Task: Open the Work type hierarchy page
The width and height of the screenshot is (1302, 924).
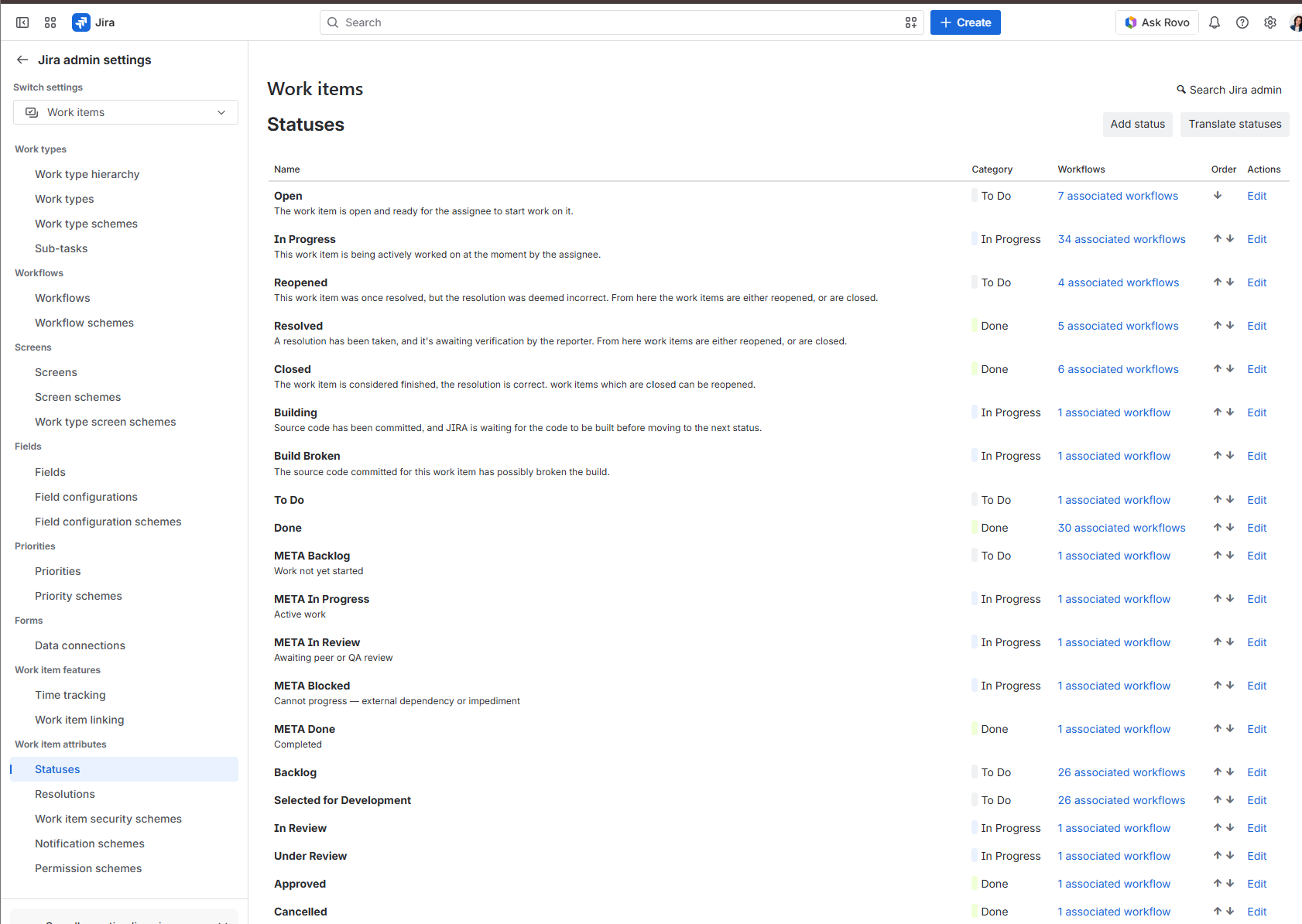Action: click(87, 174)
